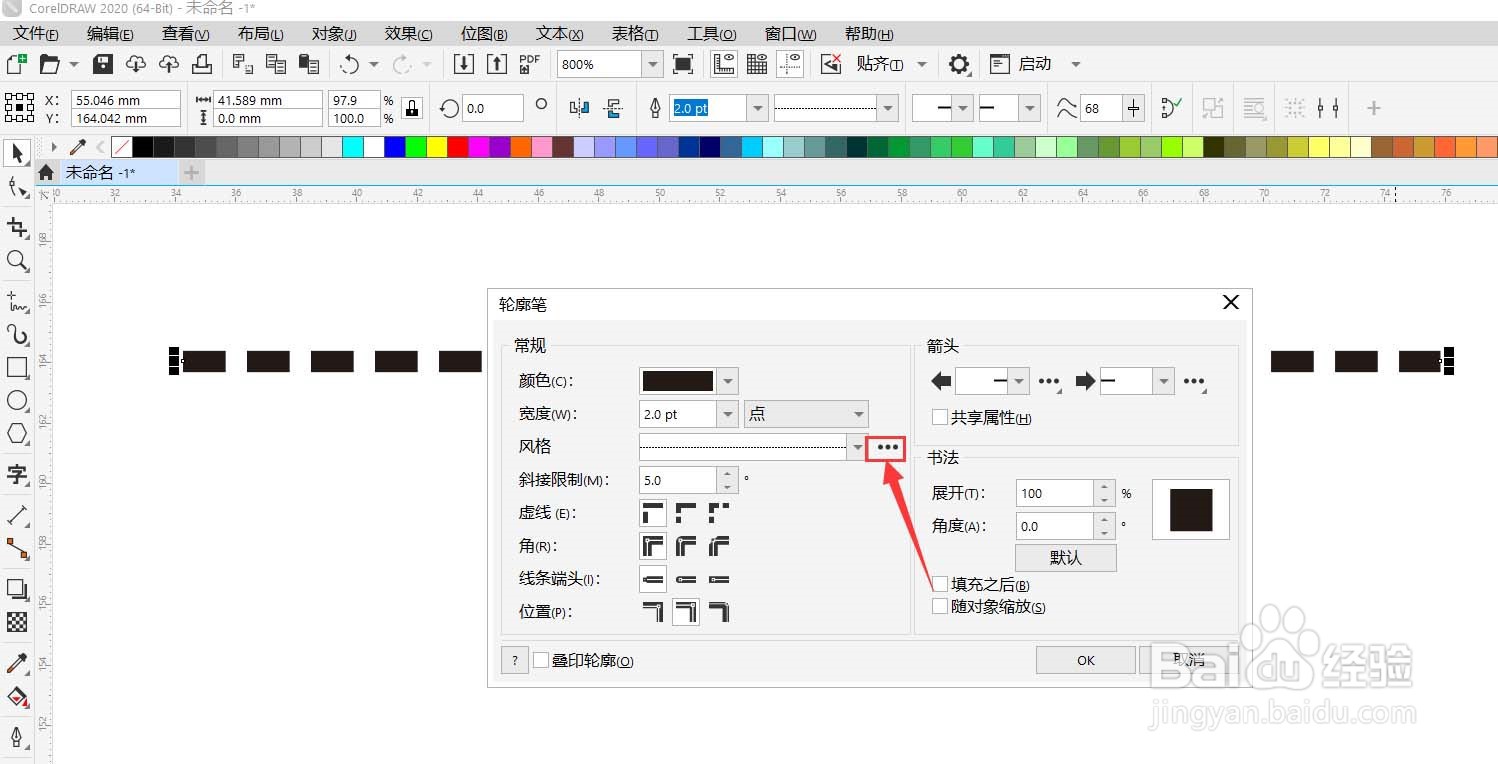
Task: Pick the red swatch in the palette
Action: pos(458,147)
